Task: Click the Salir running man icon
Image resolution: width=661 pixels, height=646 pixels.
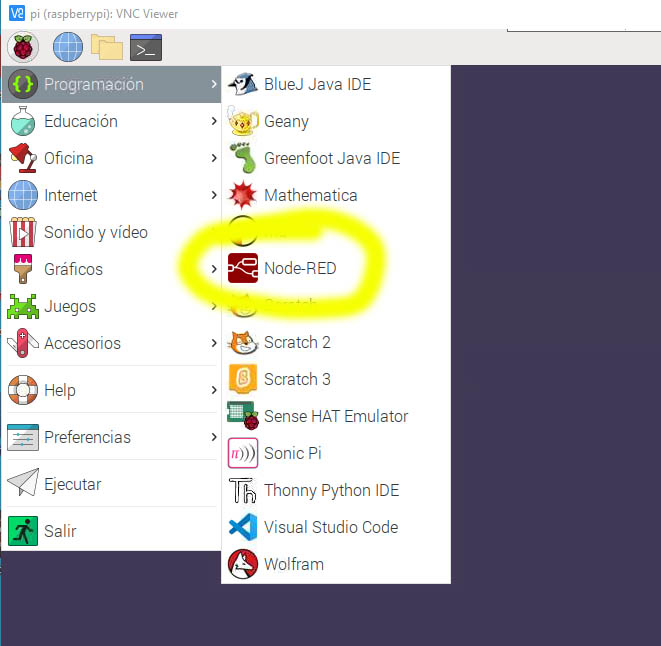Action: pos(23,531)
